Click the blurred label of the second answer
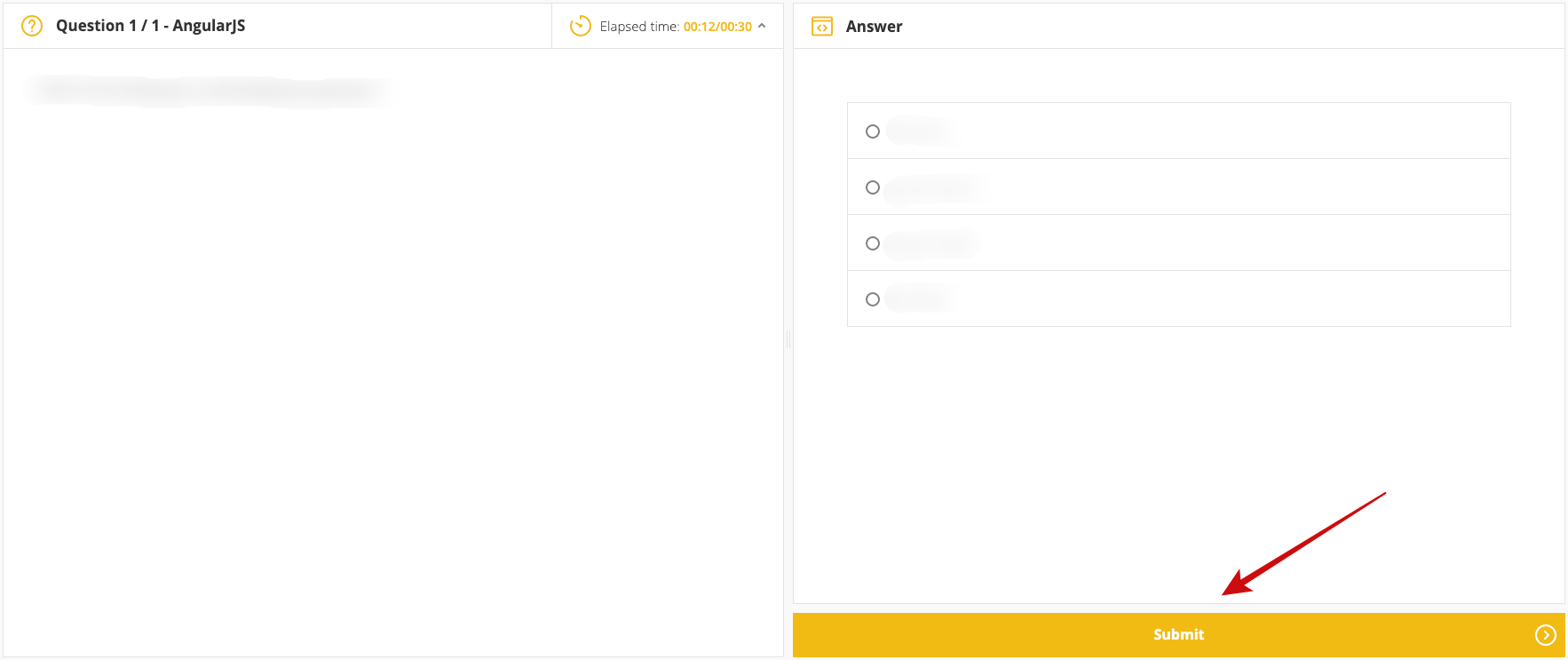The image size is (1568, 660). [x=934, y=187]
